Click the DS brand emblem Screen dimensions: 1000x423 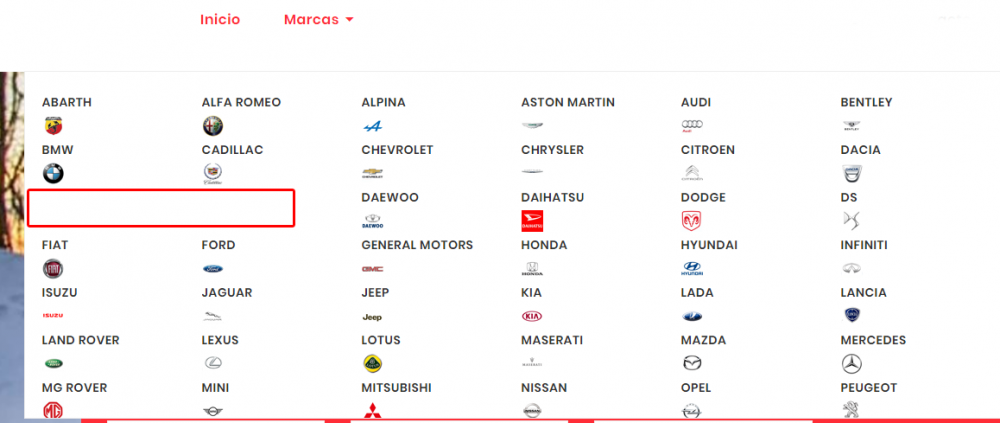[851, 221]
